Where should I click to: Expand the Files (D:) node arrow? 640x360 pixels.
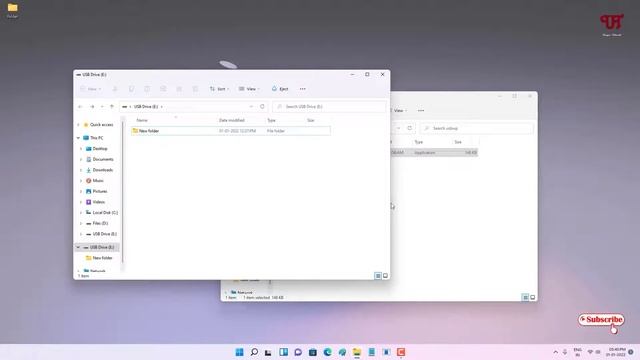(x=81, y=223)
